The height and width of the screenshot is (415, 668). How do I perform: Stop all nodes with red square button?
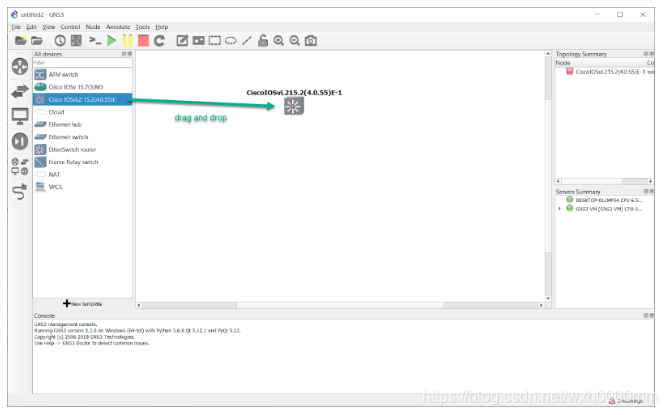(143, 40)
